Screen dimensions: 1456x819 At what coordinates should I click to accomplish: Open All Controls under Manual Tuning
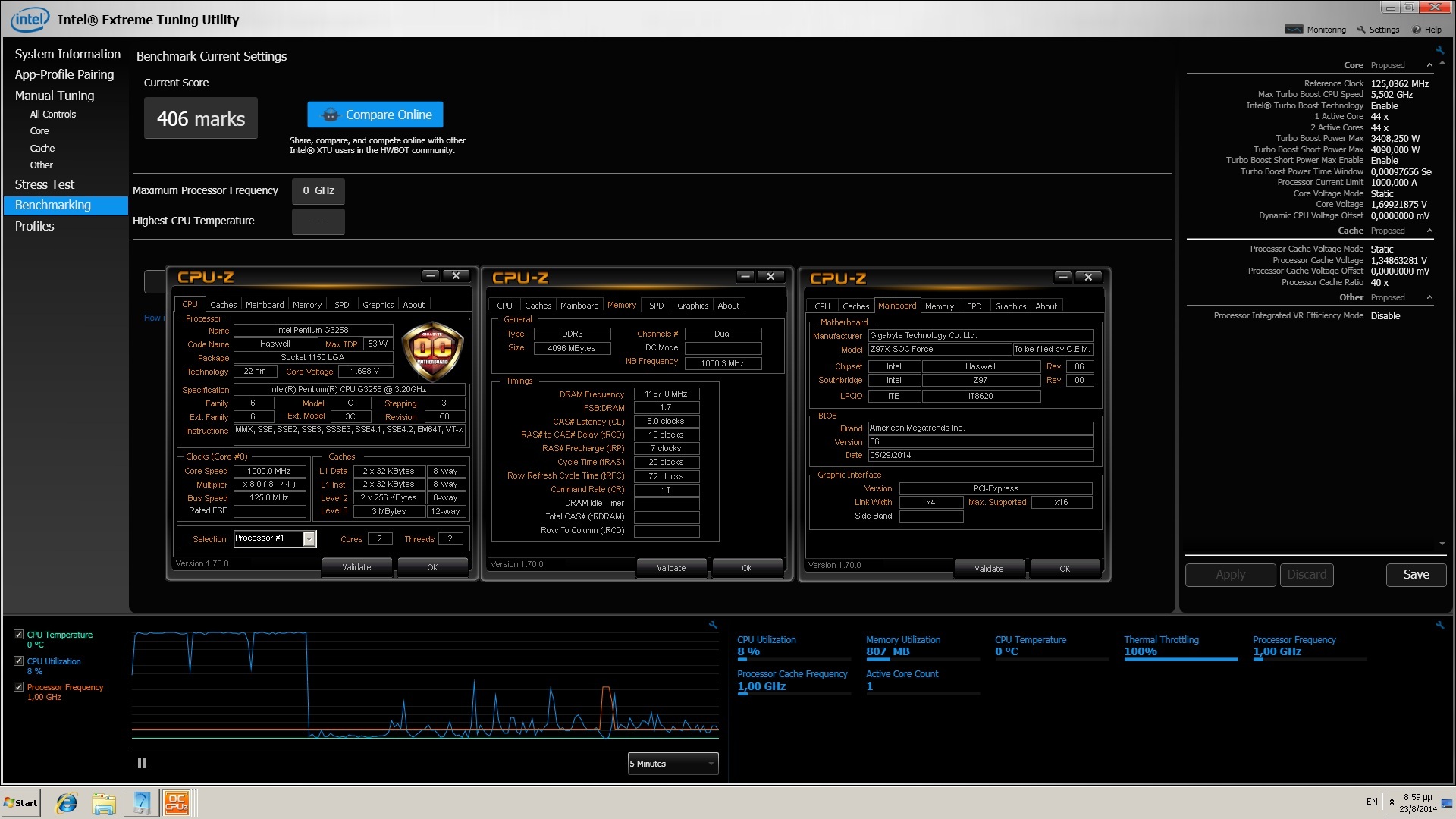coord(53,115)
